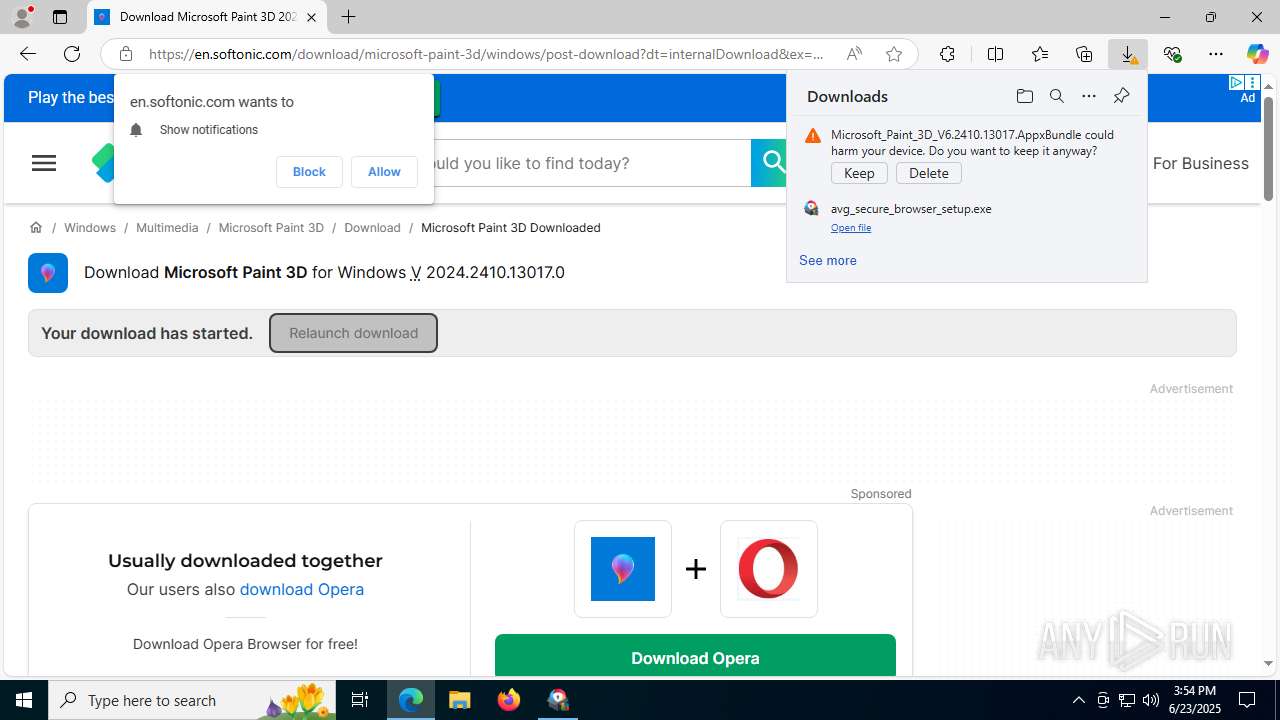Open the Download breadcrumb link
This screenshot has height=720, width=1280.
pyautogui.click(x=372, y=228)
